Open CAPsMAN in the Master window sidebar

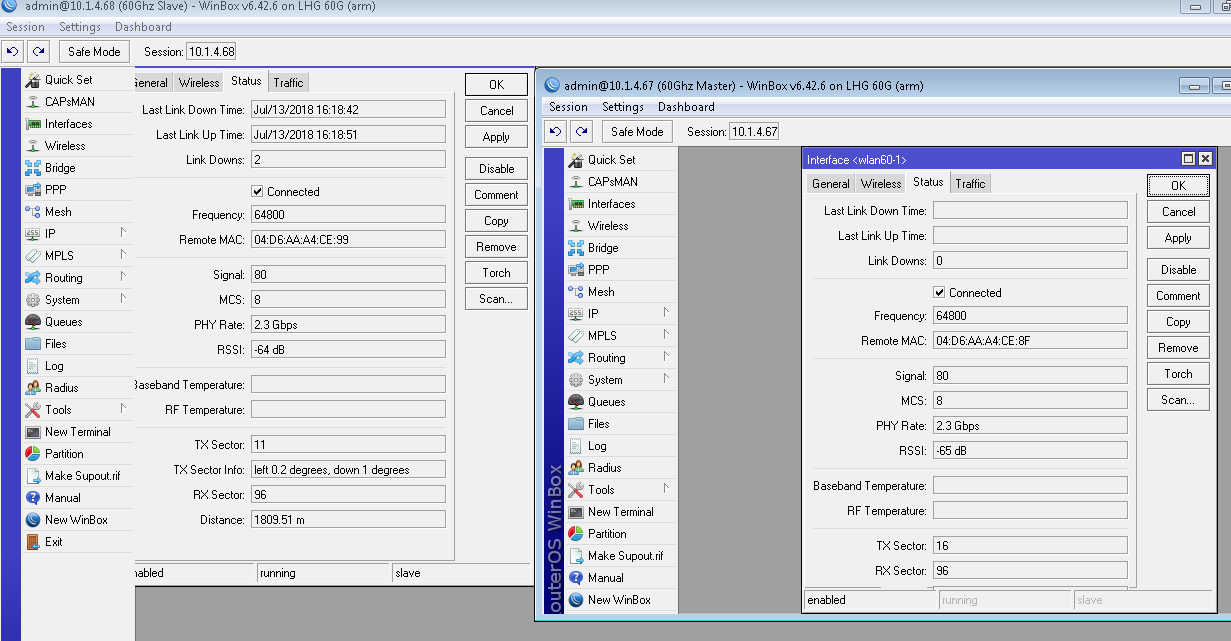click(612, 182)
